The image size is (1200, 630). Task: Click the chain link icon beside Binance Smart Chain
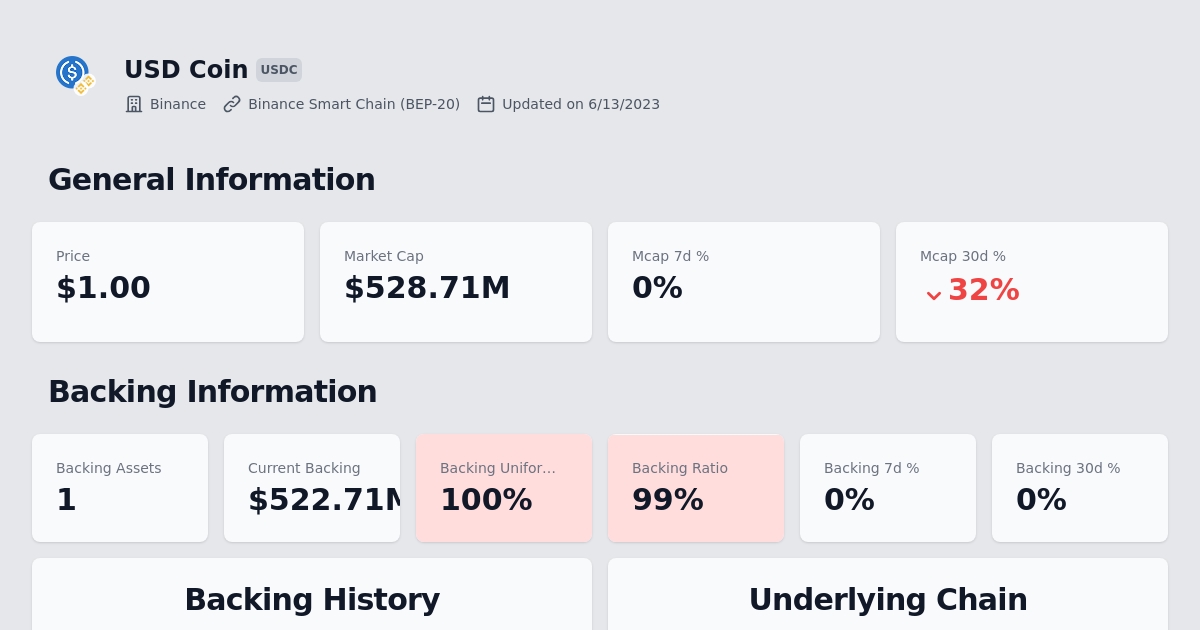[x=232, y=104]
